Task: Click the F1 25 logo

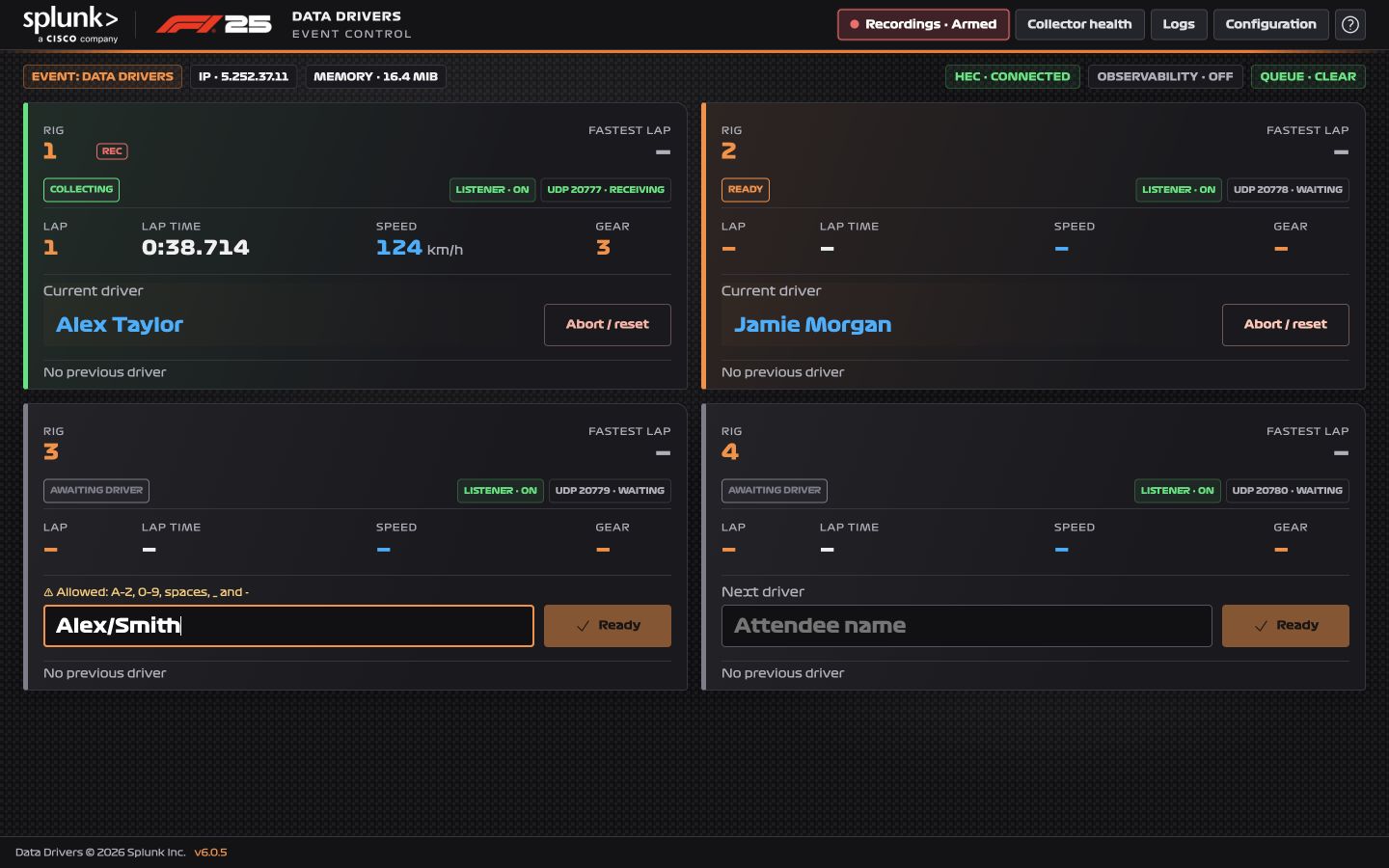Action: click(x=213, y=24)
